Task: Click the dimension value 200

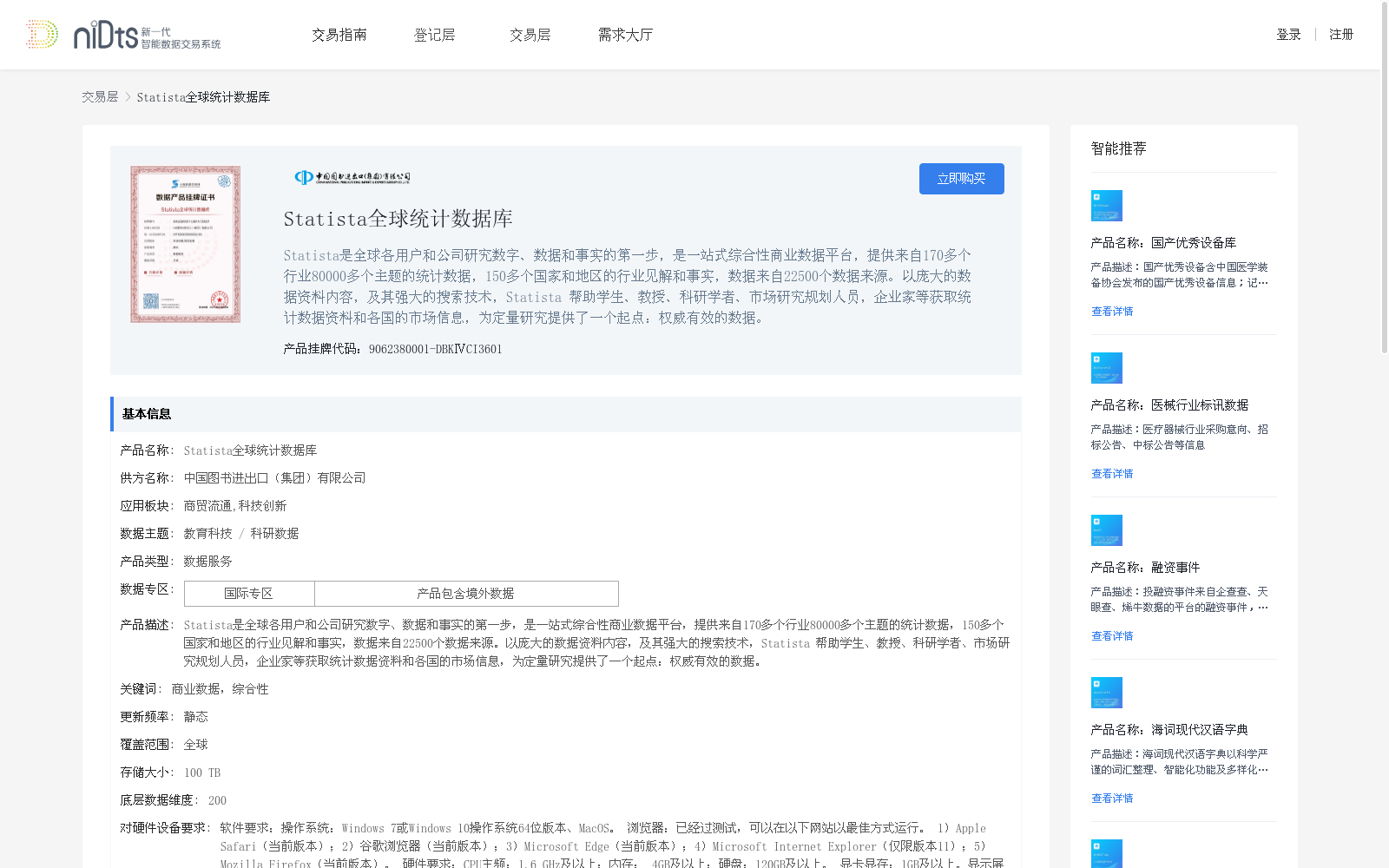Action: (x=217, y=800)
